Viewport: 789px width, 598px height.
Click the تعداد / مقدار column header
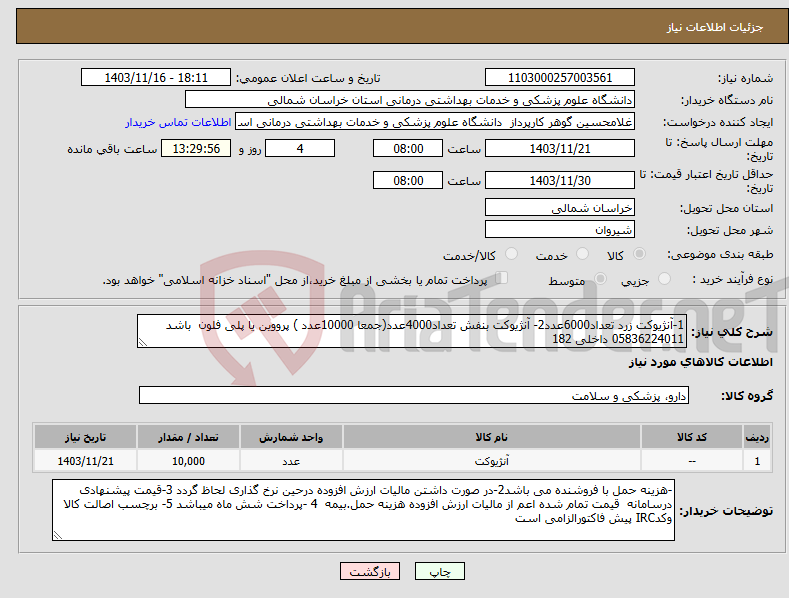point(188,437)
